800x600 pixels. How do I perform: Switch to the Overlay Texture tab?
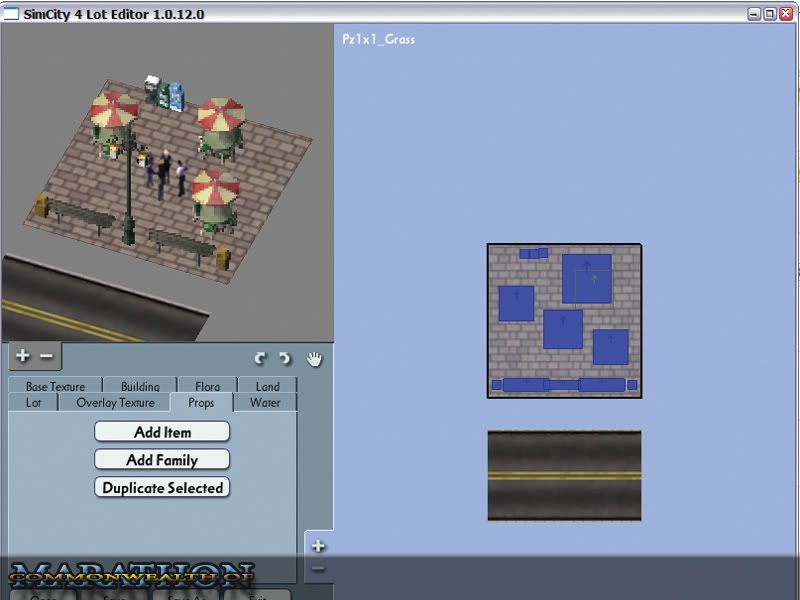tap(115, 403)
